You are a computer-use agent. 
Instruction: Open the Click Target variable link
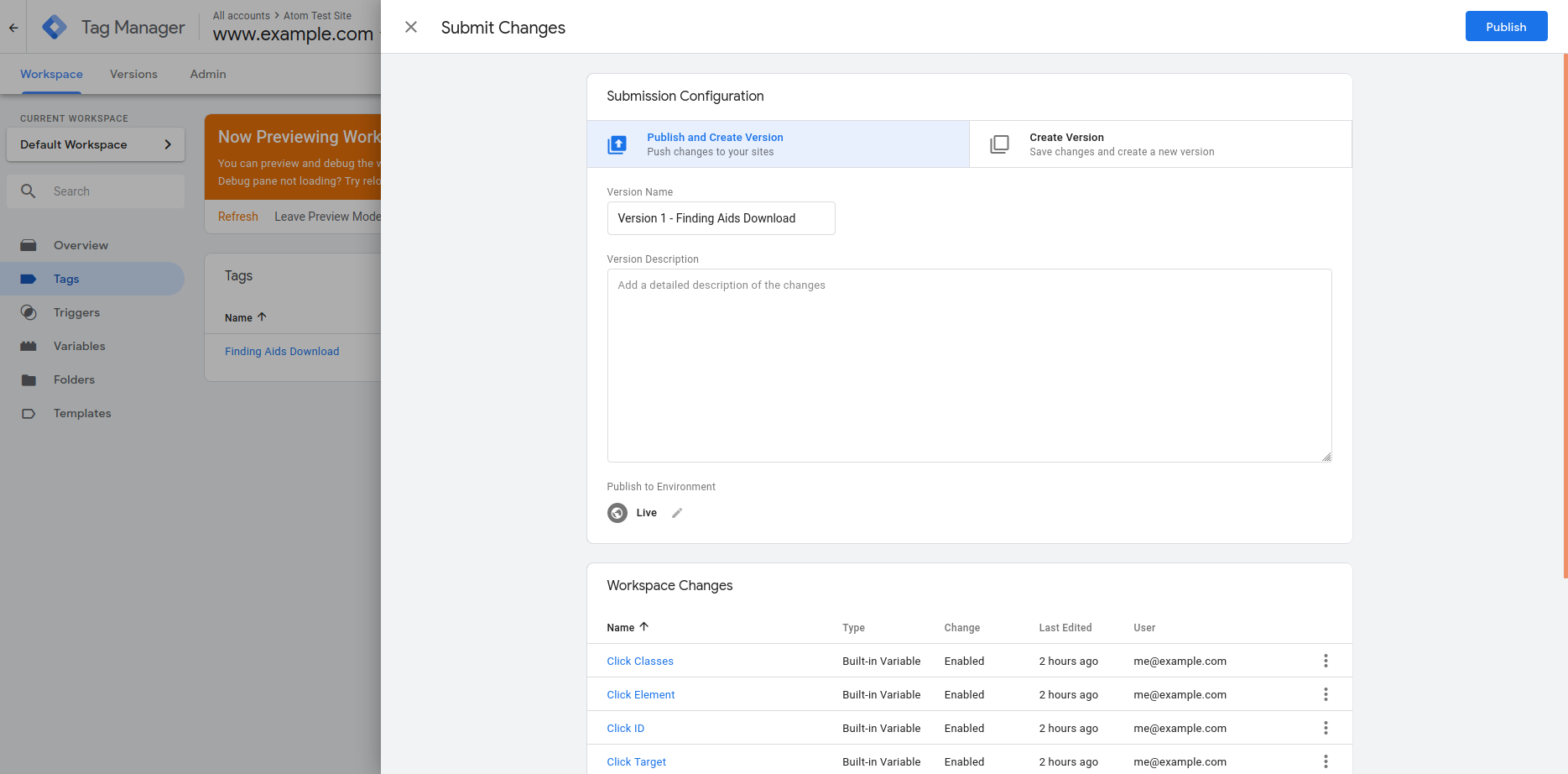coord(636,762)
